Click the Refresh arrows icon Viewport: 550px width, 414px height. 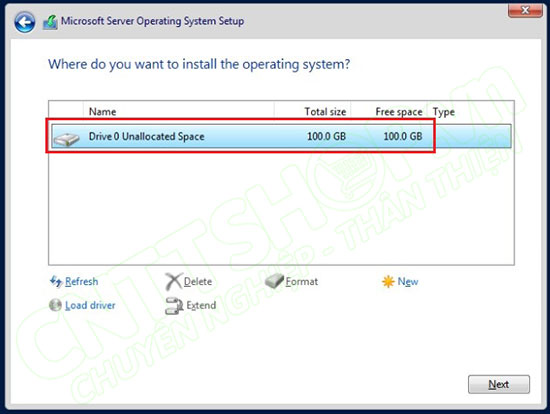(56, 281)
